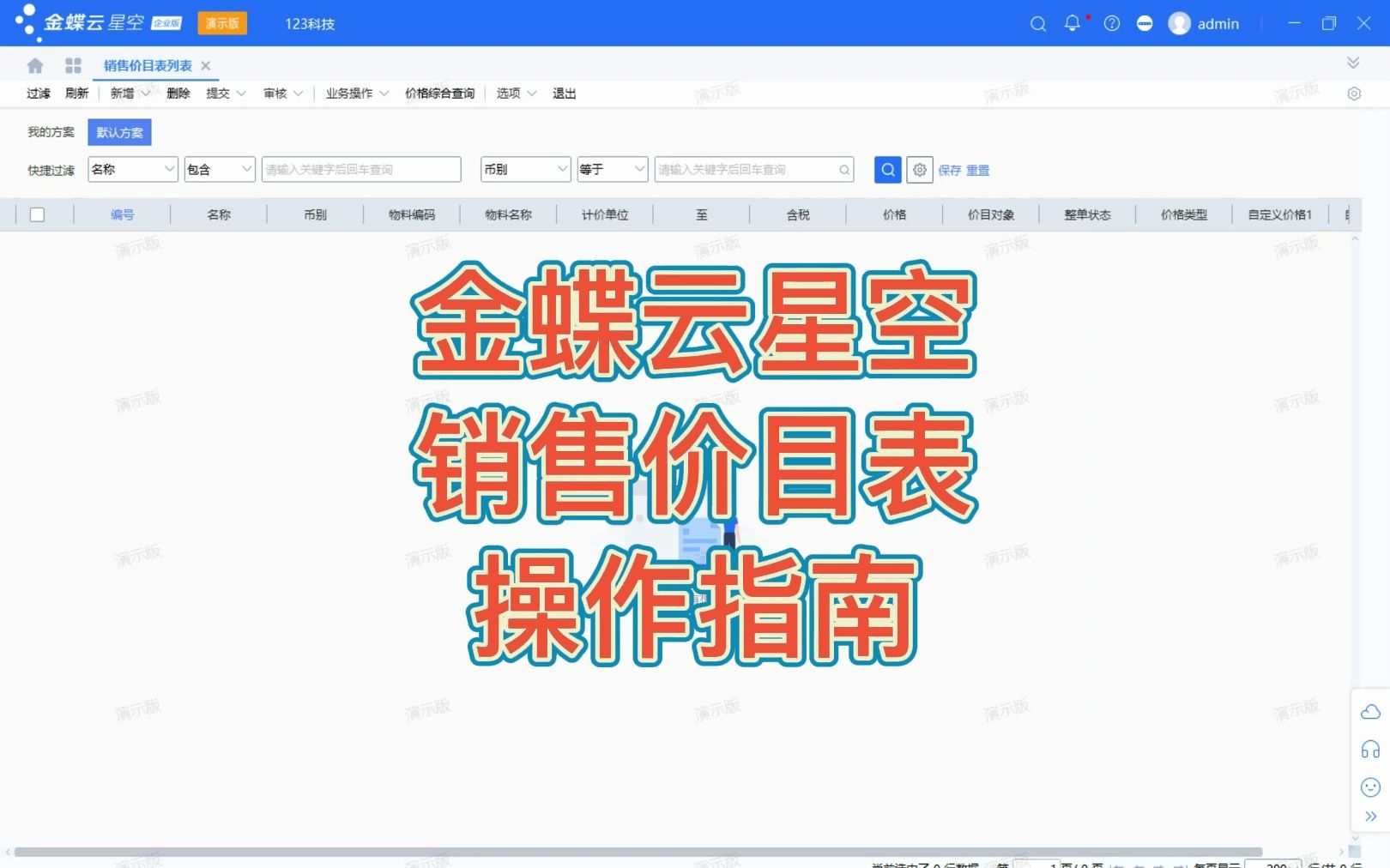Click the 重置 link

point(978,171)
